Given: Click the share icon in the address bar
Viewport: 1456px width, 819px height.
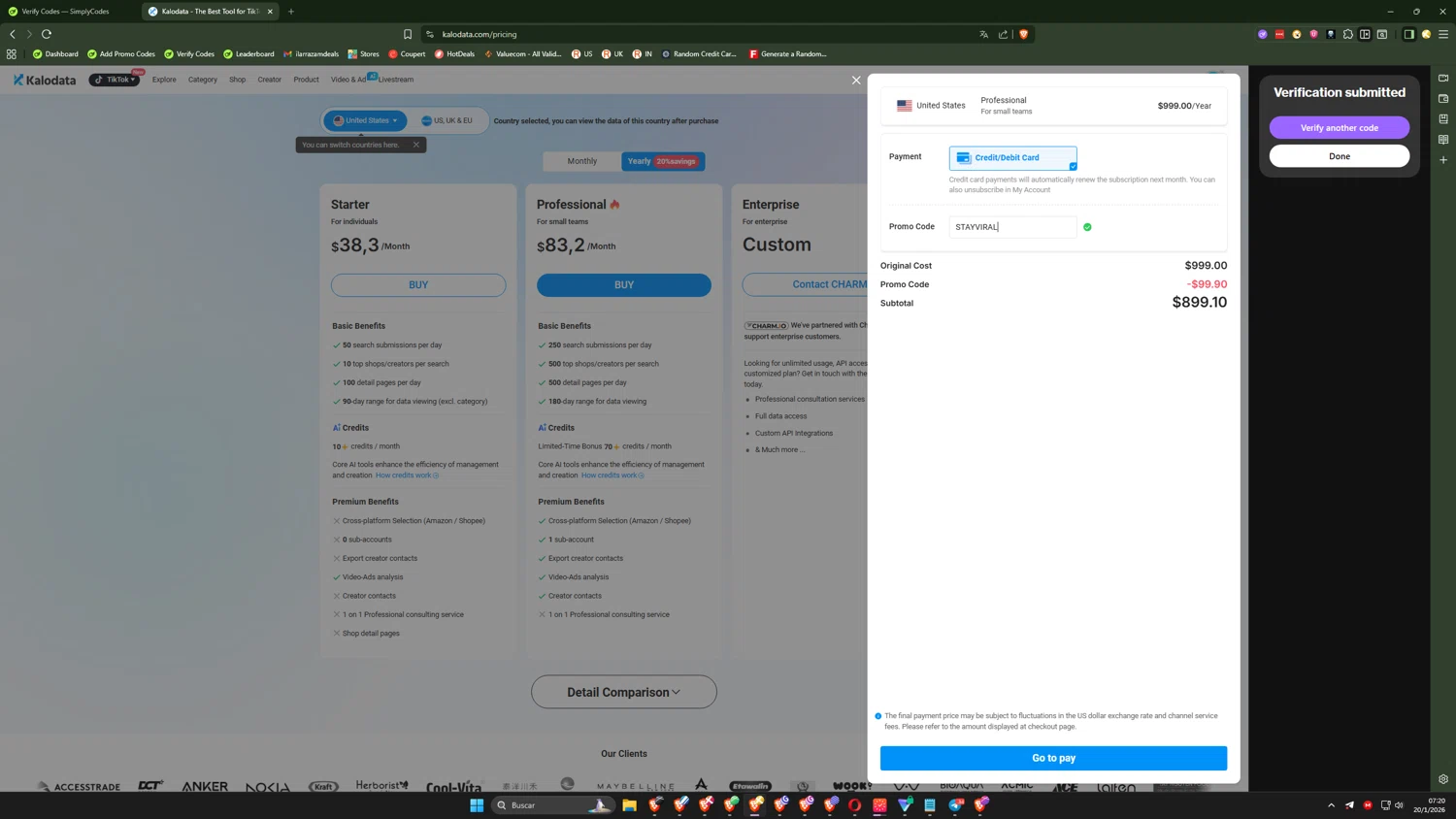Looking at the screenshot, I should [1004, 34].
